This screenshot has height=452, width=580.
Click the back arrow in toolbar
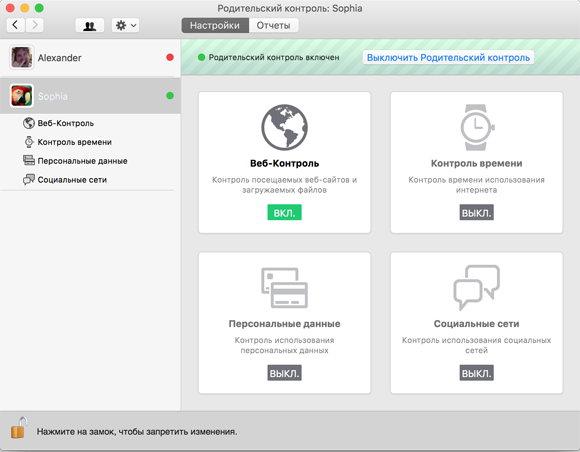(16, 25)
